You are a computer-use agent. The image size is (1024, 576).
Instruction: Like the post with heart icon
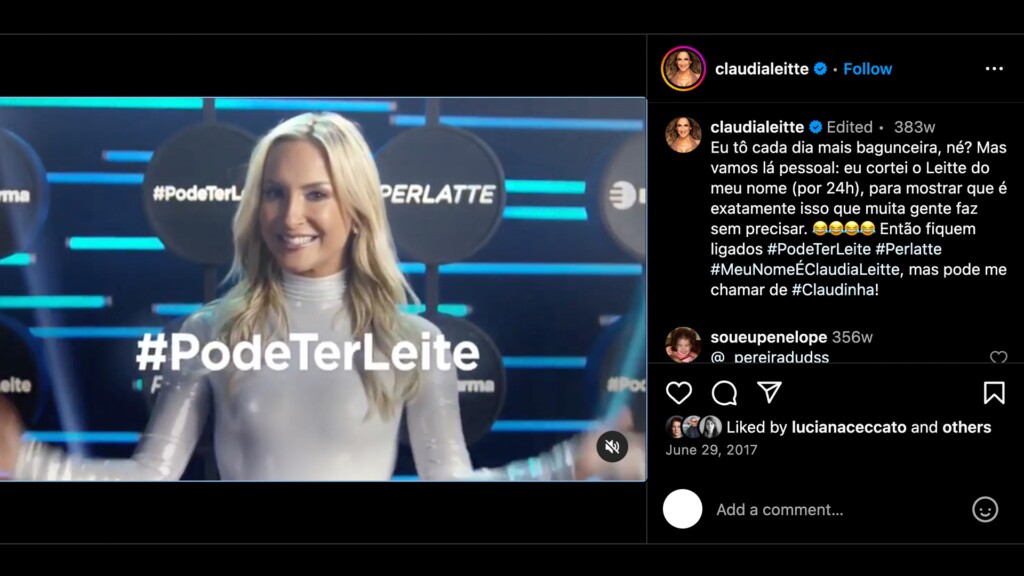(x=679, y=392)
